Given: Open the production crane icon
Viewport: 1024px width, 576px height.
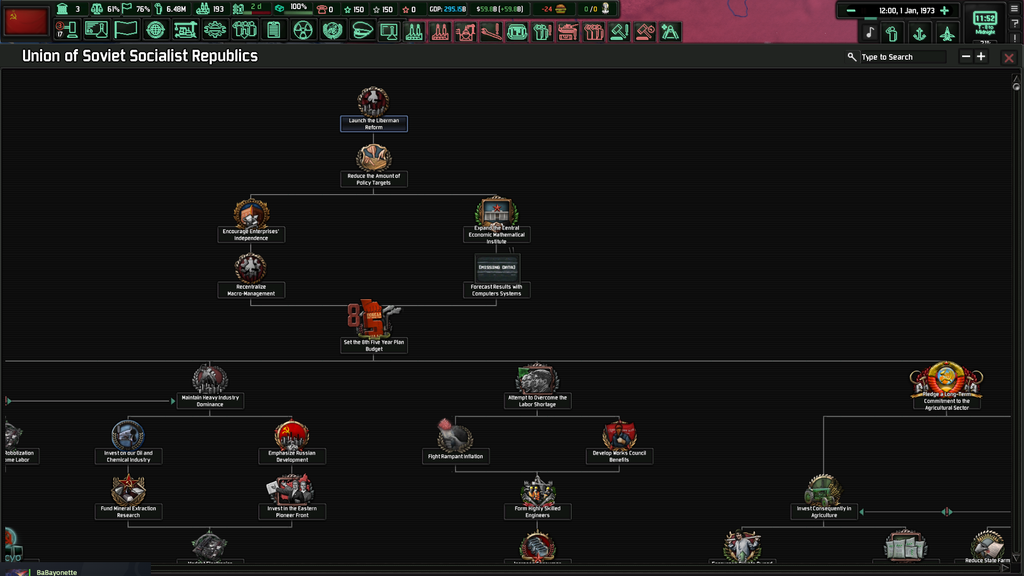Looking at the screenshot, I should 185,30.
